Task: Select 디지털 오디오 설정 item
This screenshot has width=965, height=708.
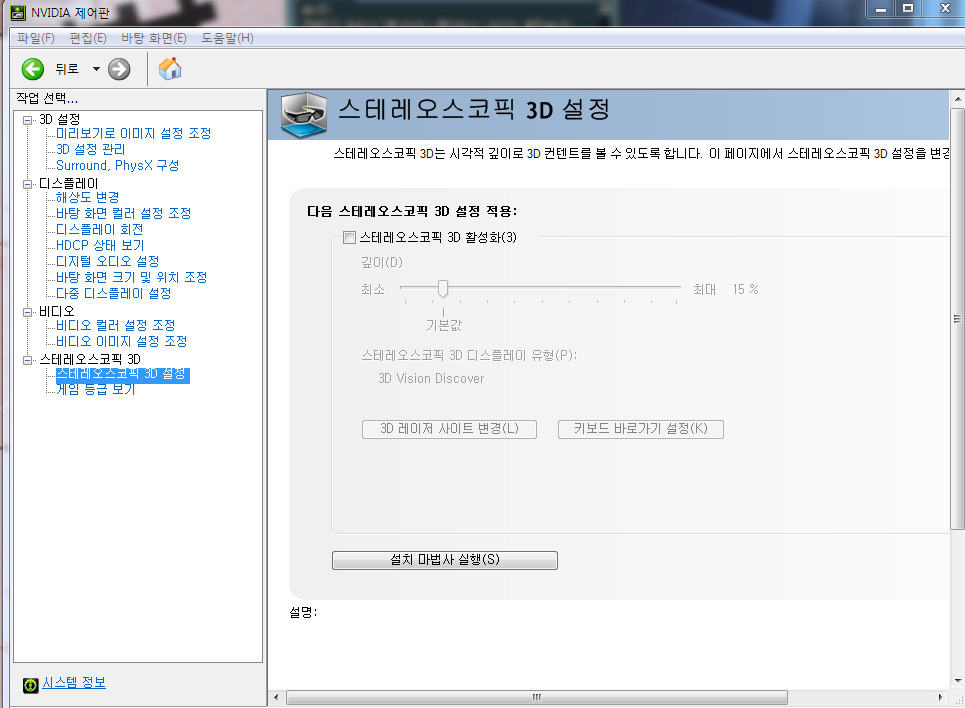Action: 108,262
